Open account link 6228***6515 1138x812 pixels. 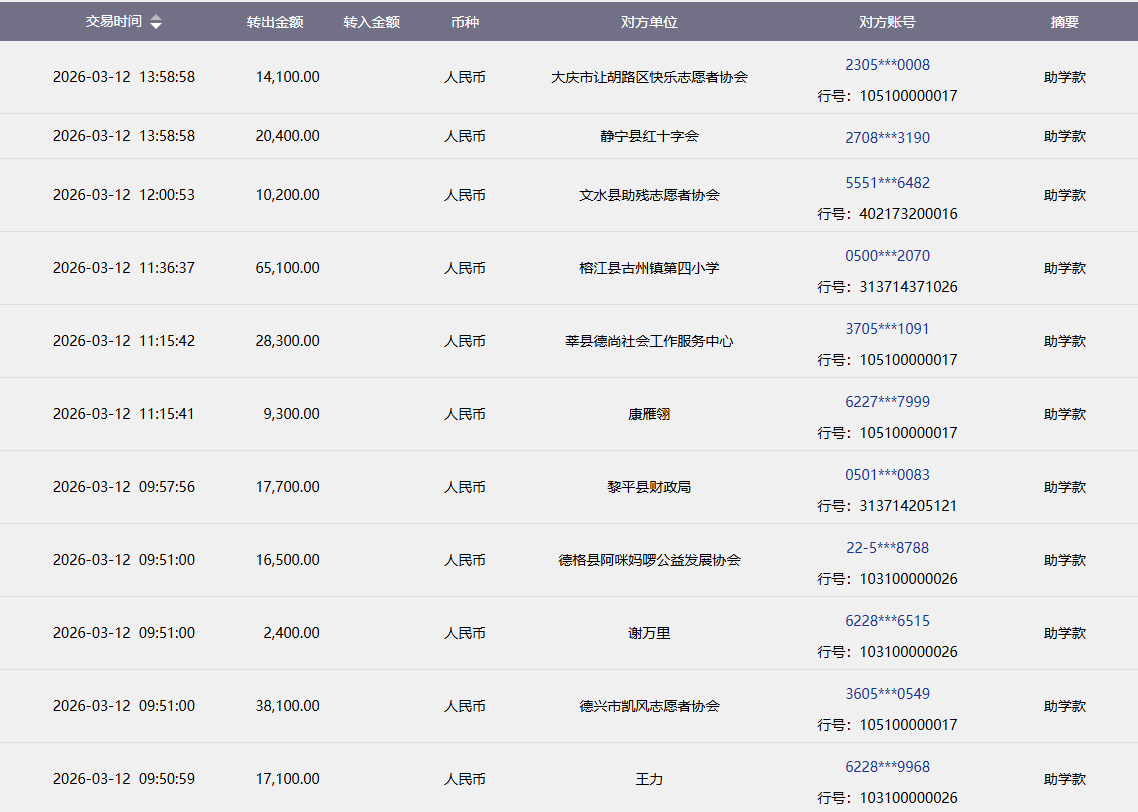(x=887, y=621)
